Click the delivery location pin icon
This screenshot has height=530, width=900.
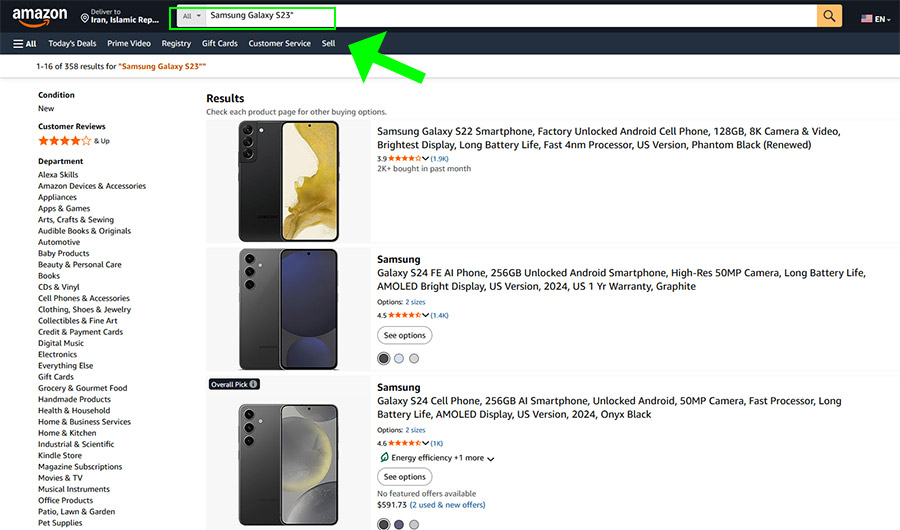[85, 18]
